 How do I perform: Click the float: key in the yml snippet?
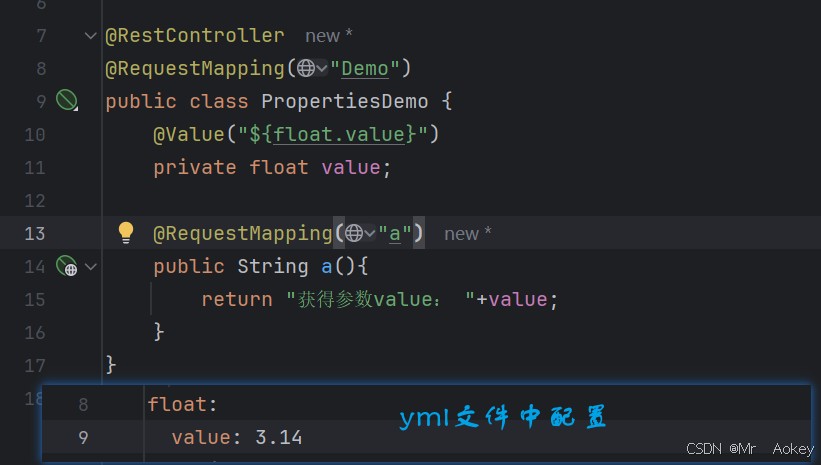pyautogui.click(x=182, y=404)
